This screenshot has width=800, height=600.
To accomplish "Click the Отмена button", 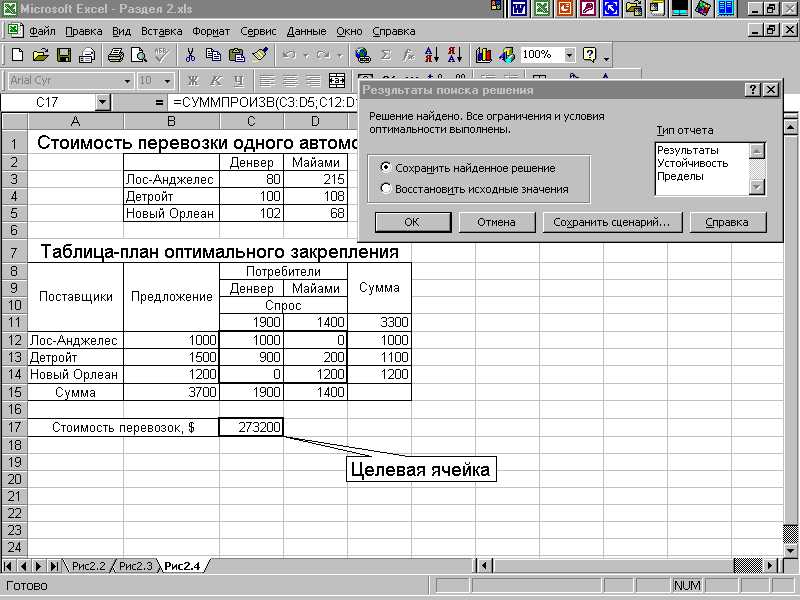I will click(496, 222).
